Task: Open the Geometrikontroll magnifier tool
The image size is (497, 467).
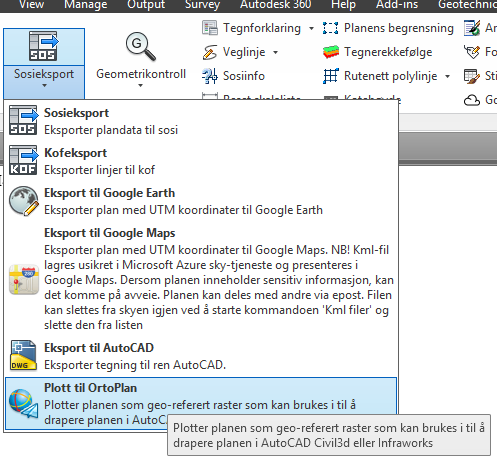Action: (141, 47)
